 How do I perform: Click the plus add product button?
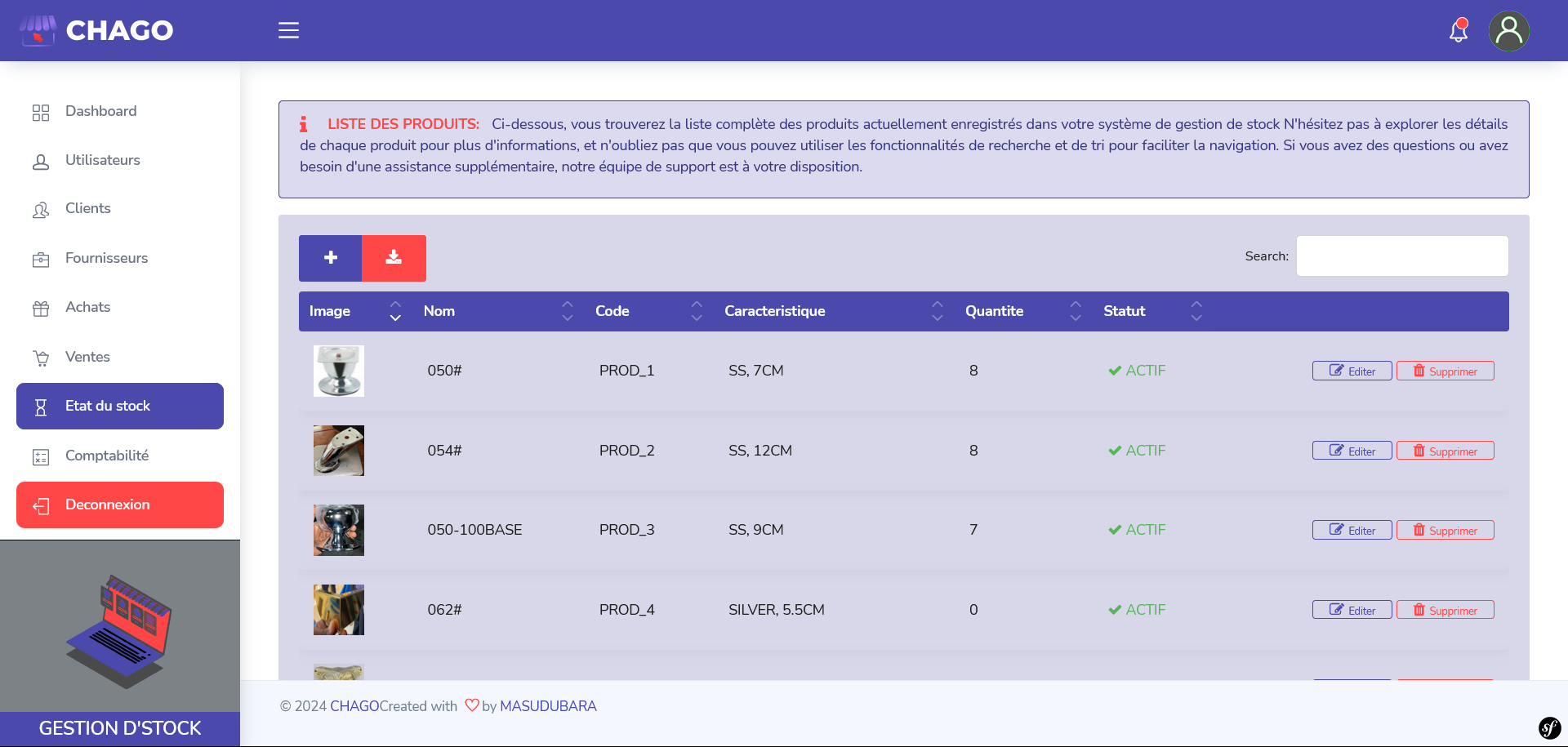pyautogui.click(x=331, y=258)
